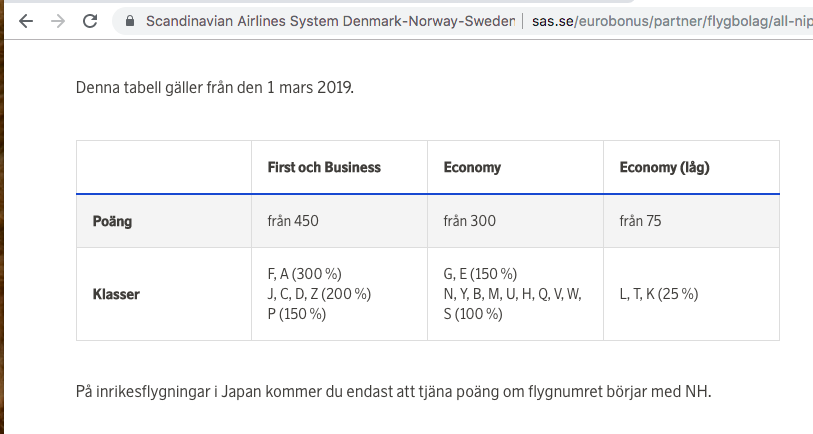Select the 'Klasser' row label
The image size is (813, 434).
coord(117,294)
